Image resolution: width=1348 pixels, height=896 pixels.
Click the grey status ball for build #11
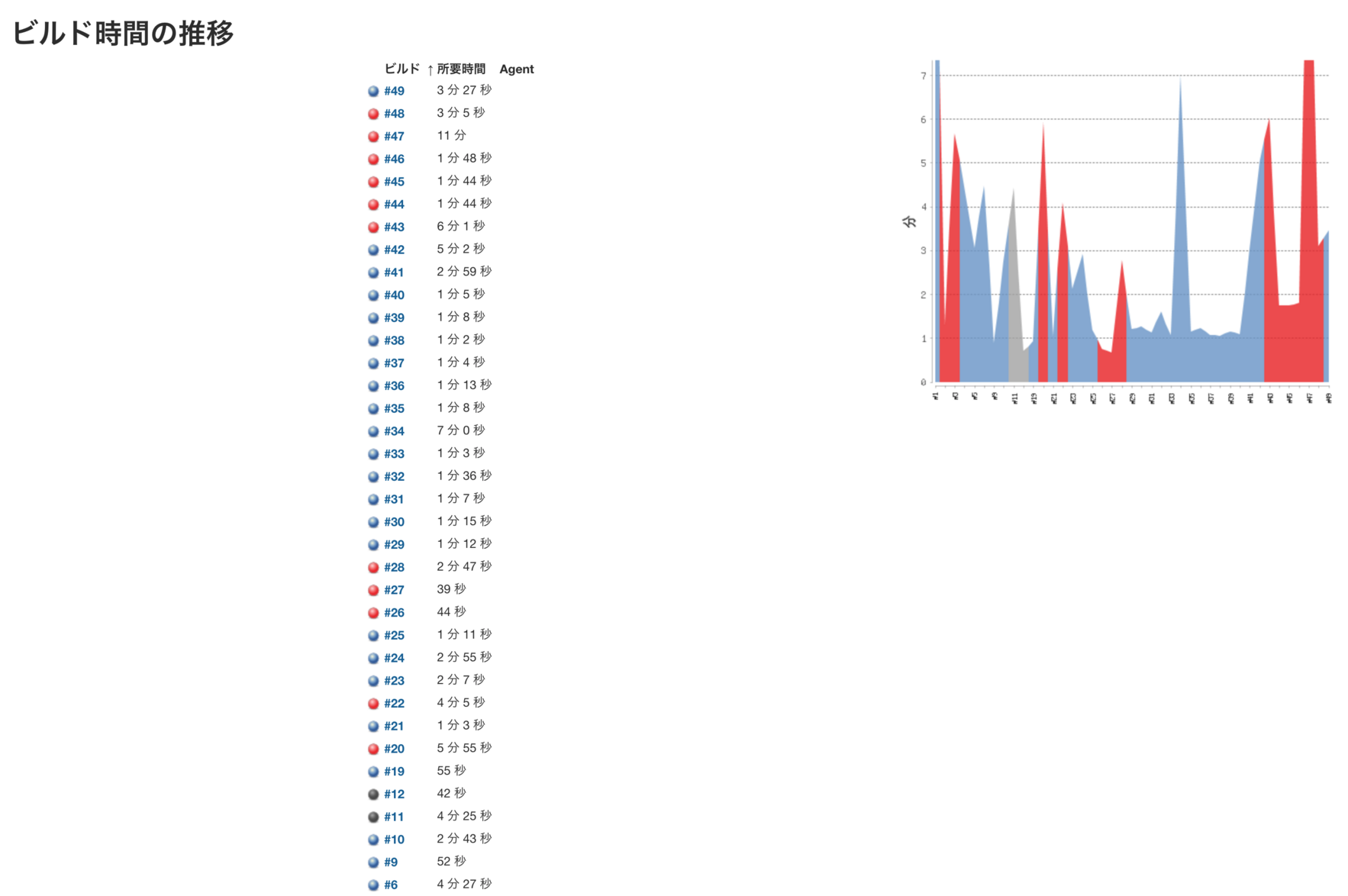[x=373, y=817]
